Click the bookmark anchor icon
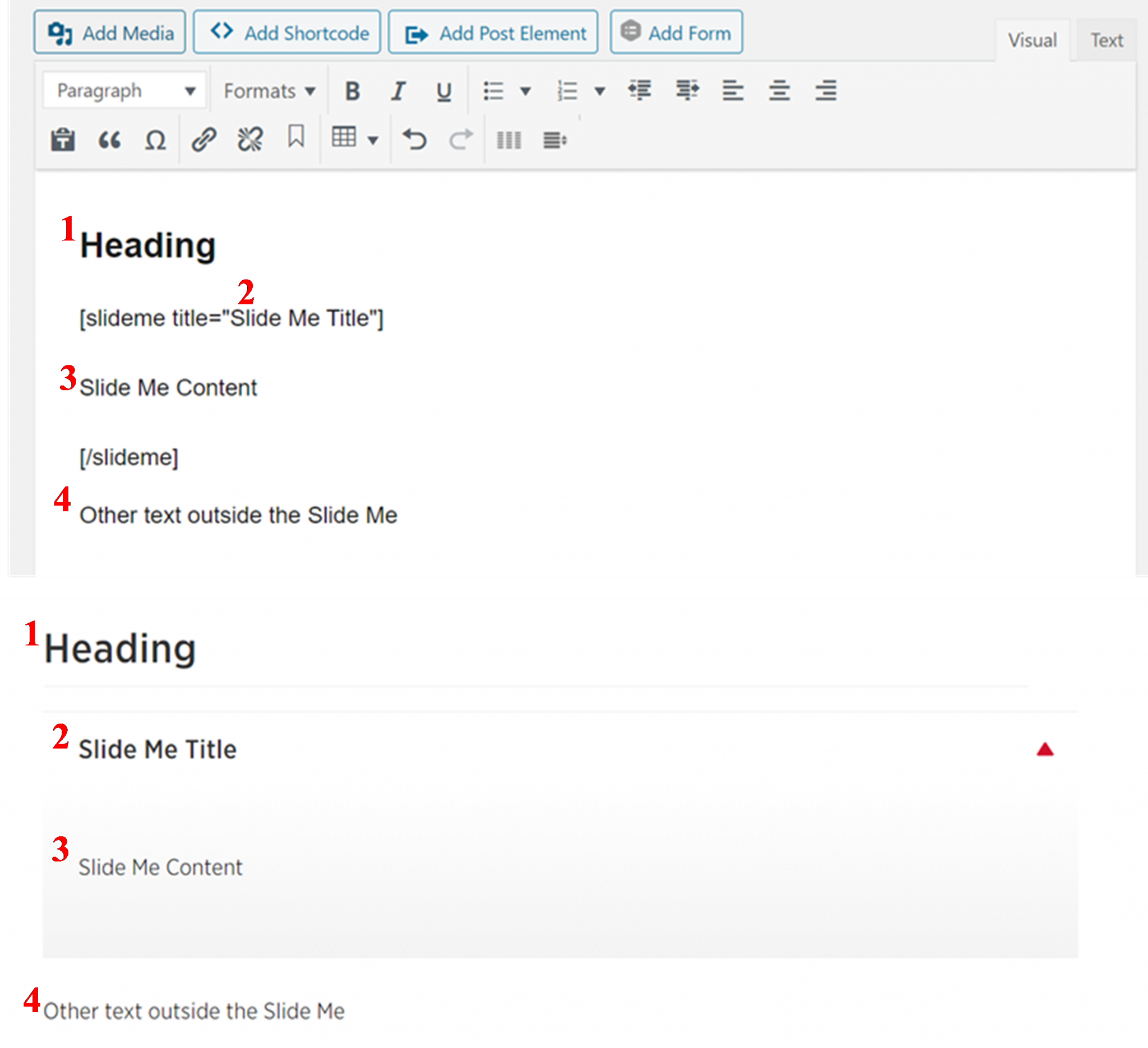Screen dimensions: 1148x1048 [296, 137]
